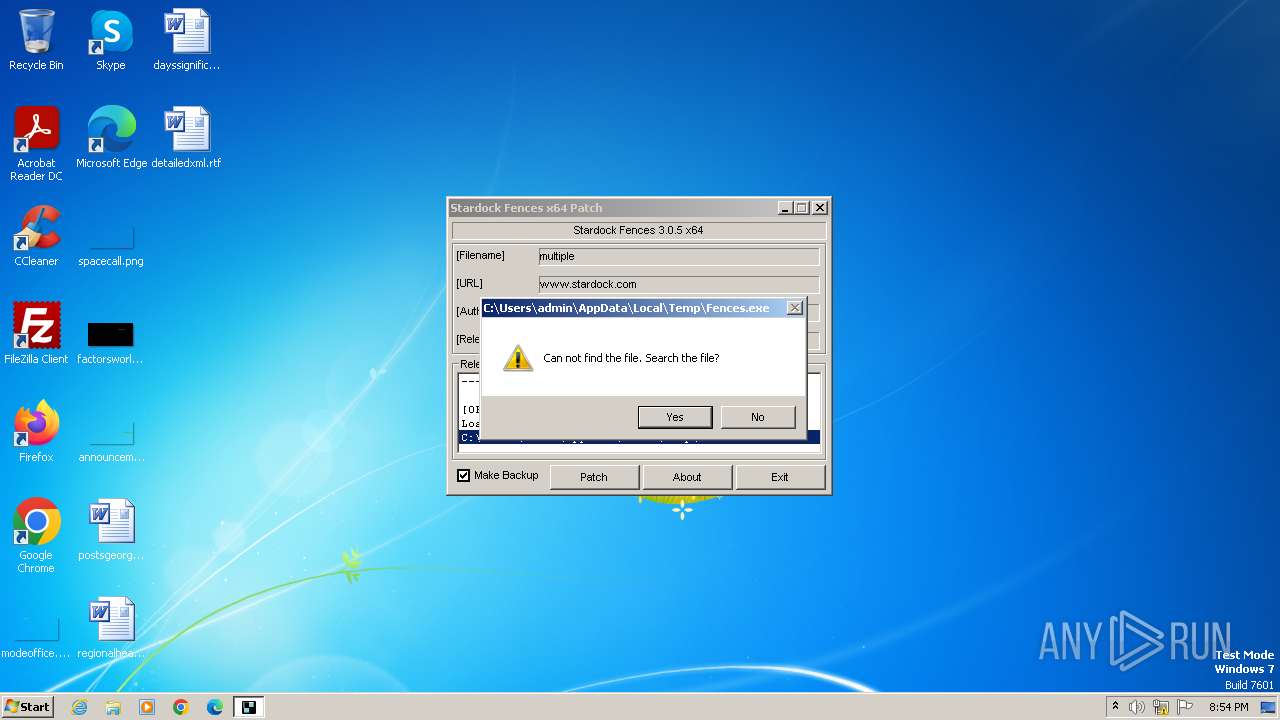Screen dimensions: 1280x720
Task: Select the detailedxml.rtf file icon
Action: coord(186,138)
